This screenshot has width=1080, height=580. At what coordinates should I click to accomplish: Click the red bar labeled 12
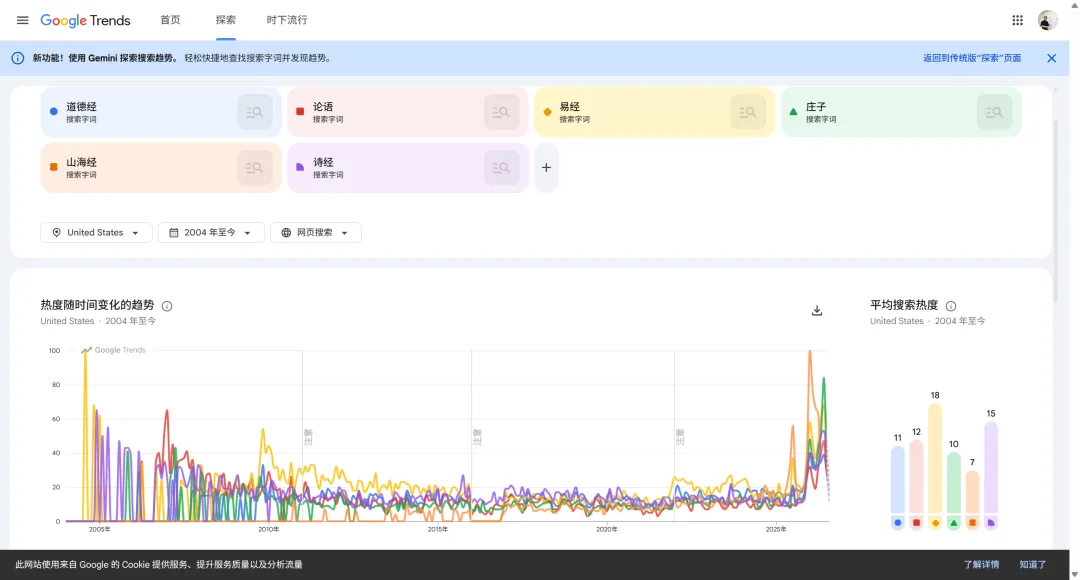(x=916, y=477)
